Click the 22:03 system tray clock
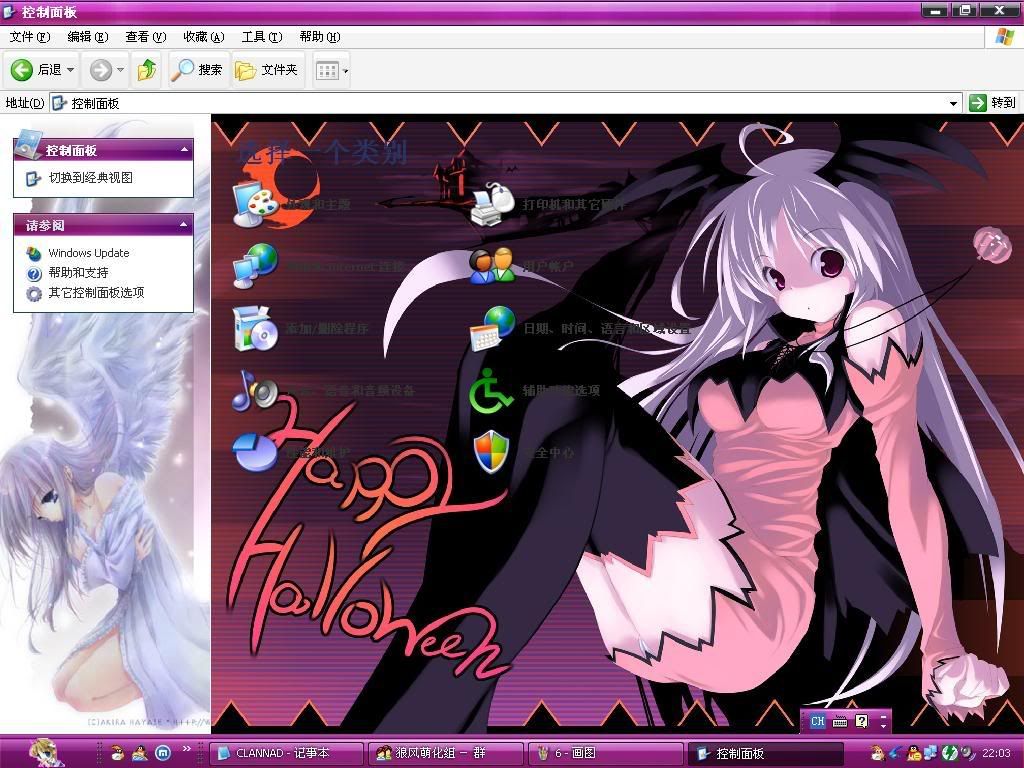Viewport: 1024px width, 768px height. (996, 753)
